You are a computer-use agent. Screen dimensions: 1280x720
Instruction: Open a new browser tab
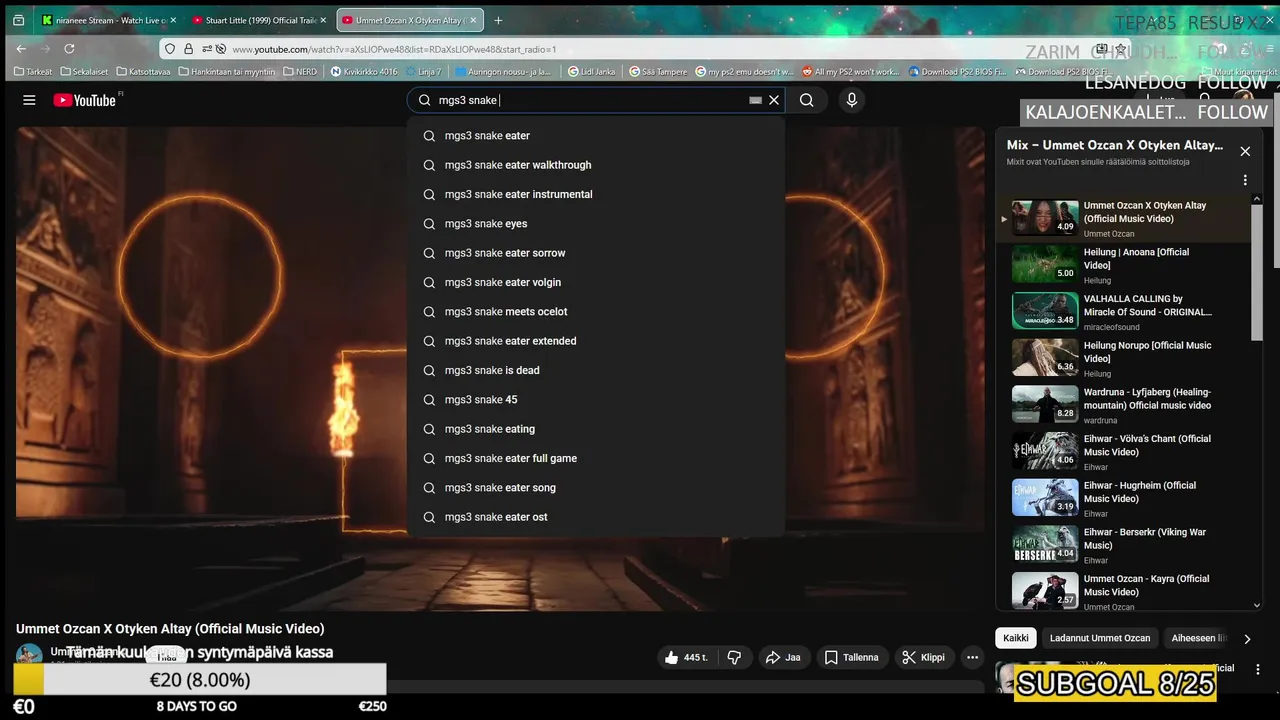point(498,20)
